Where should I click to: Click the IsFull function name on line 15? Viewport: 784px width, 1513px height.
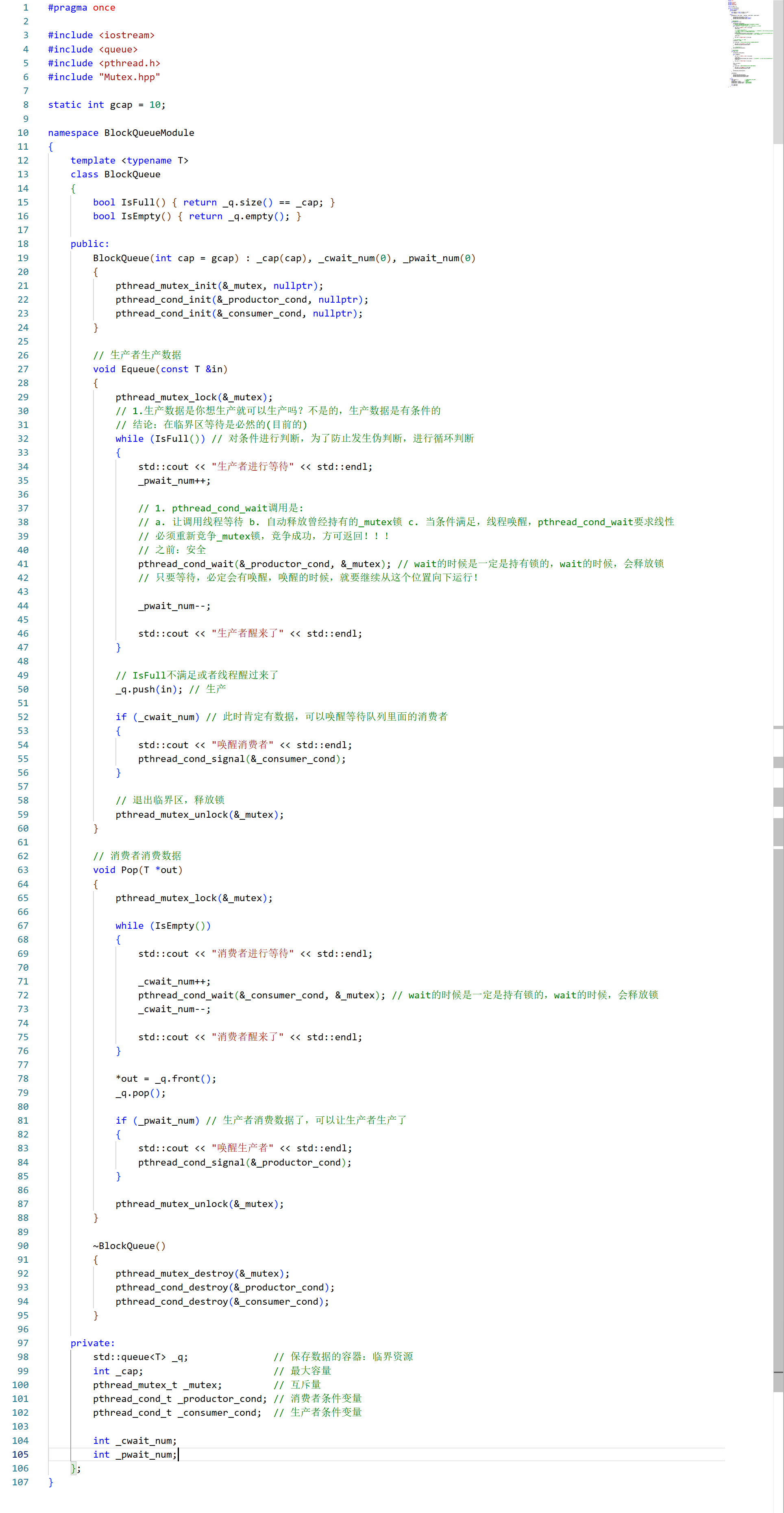(137, 202)
